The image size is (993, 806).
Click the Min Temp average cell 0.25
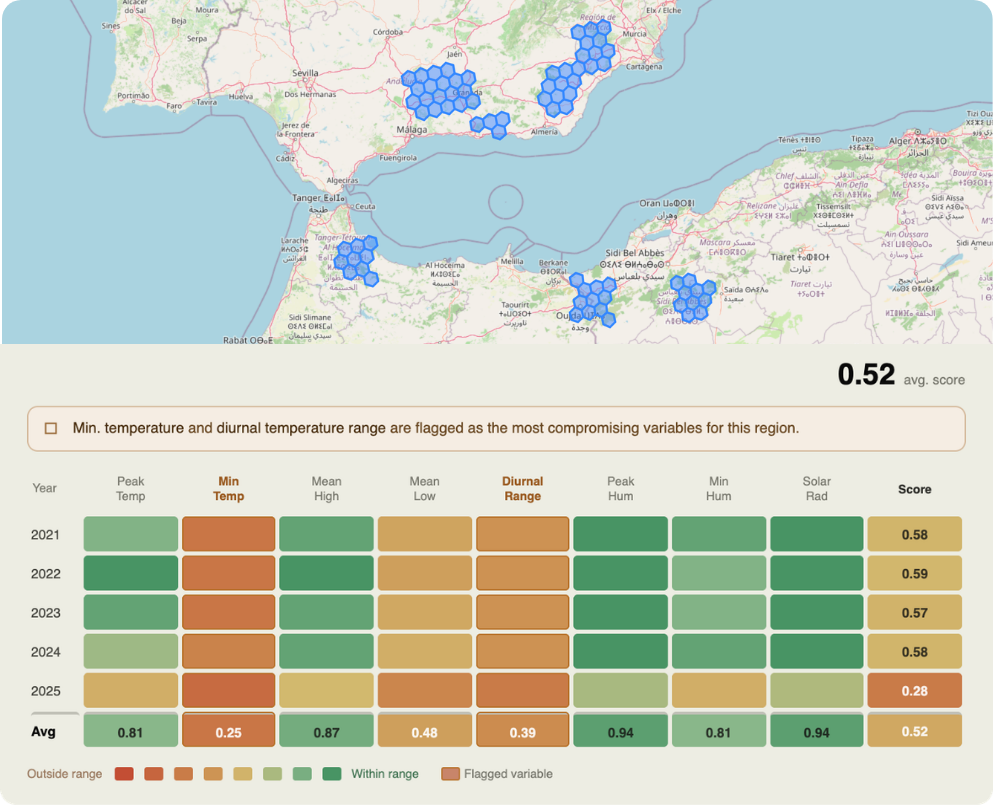click(x=229, y=730)
